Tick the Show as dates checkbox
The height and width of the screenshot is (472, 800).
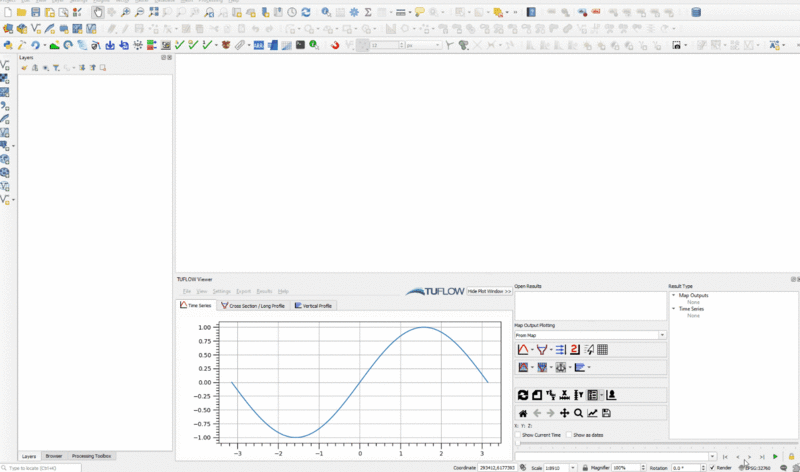pos(569,435)
